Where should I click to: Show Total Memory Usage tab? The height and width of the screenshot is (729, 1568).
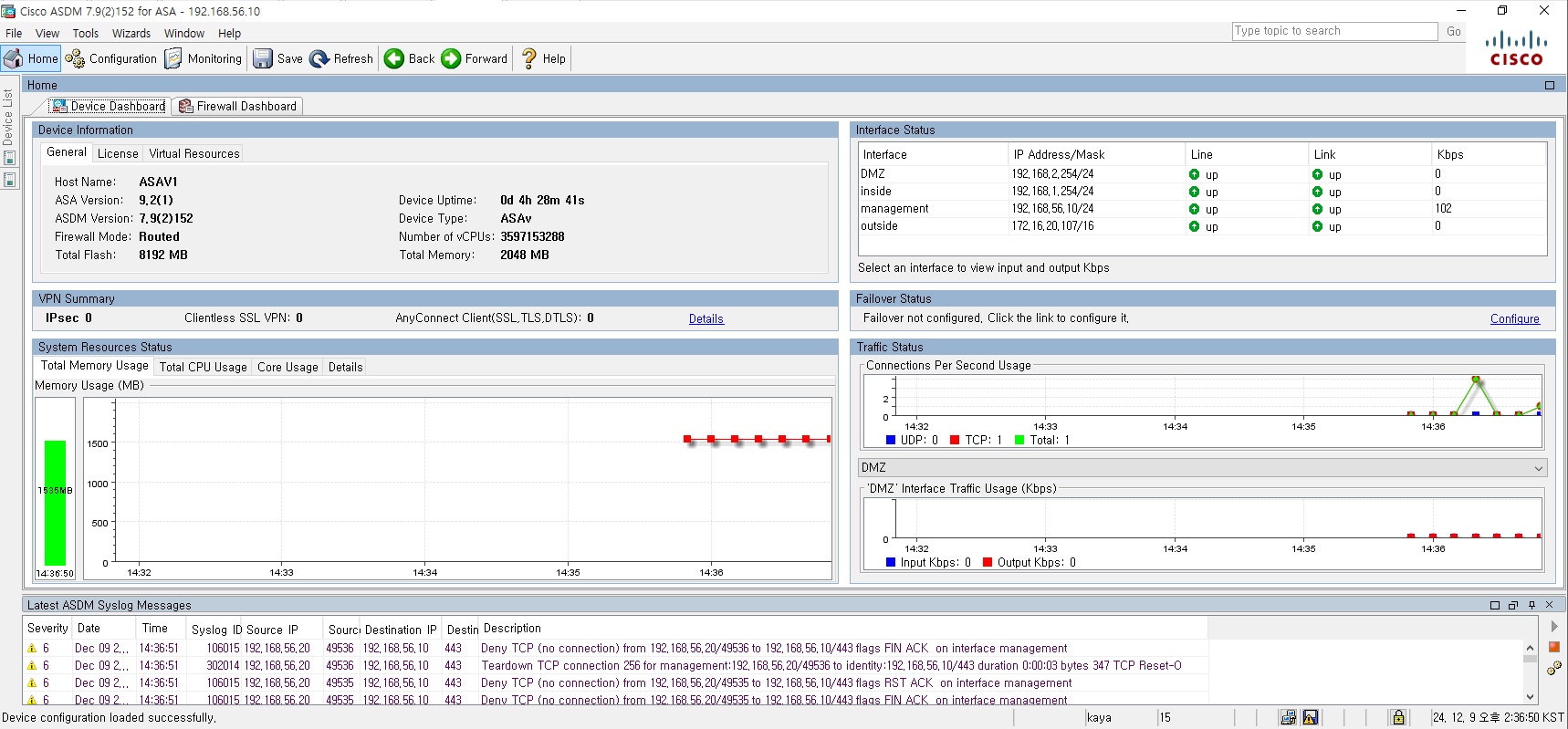coord(94,365)
